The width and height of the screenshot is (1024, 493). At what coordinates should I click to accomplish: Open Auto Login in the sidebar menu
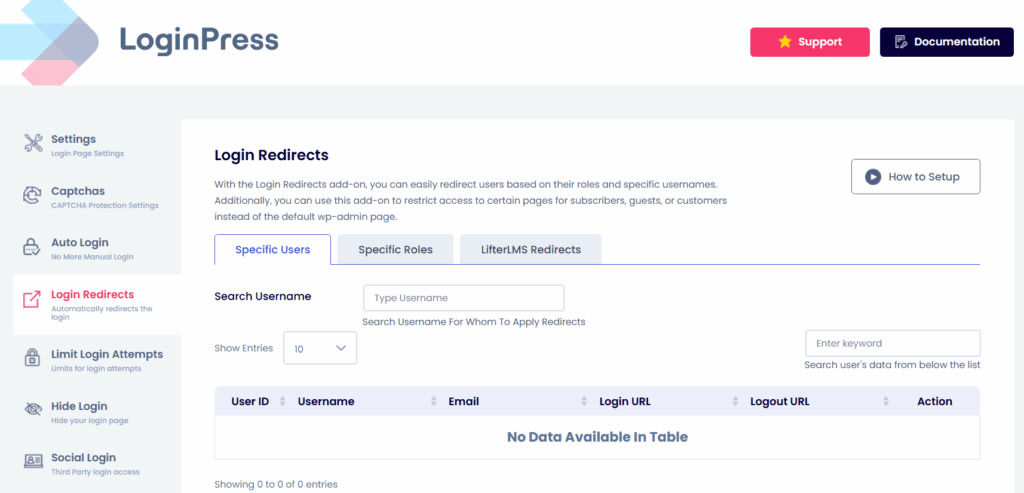pyautogui.click(x=97, y=248)
